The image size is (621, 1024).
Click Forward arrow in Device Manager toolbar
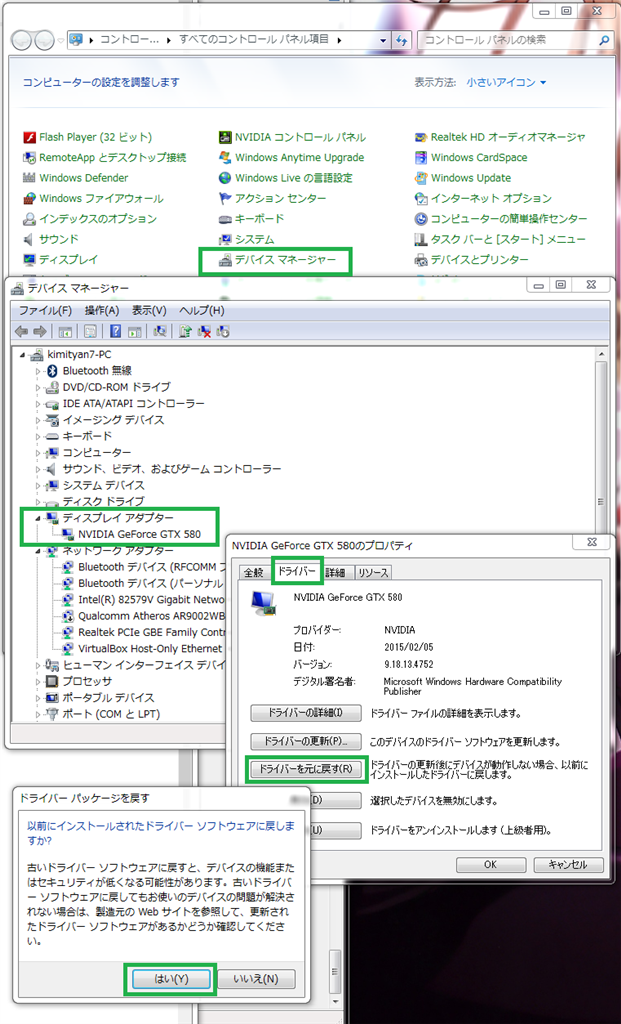coord(40,331)
